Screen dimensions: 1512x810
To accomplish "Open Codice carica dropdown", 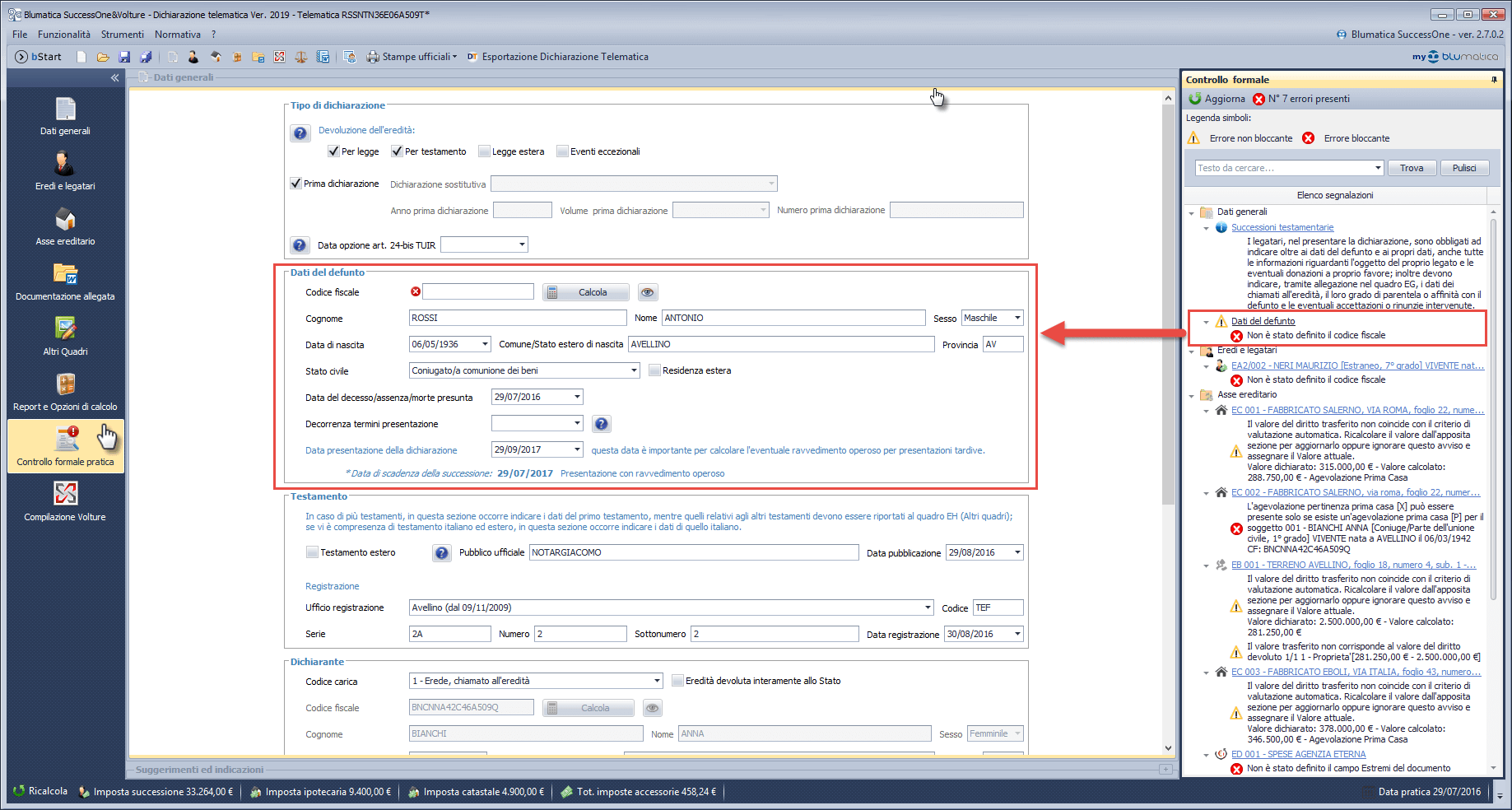I will tap(657, 681).
